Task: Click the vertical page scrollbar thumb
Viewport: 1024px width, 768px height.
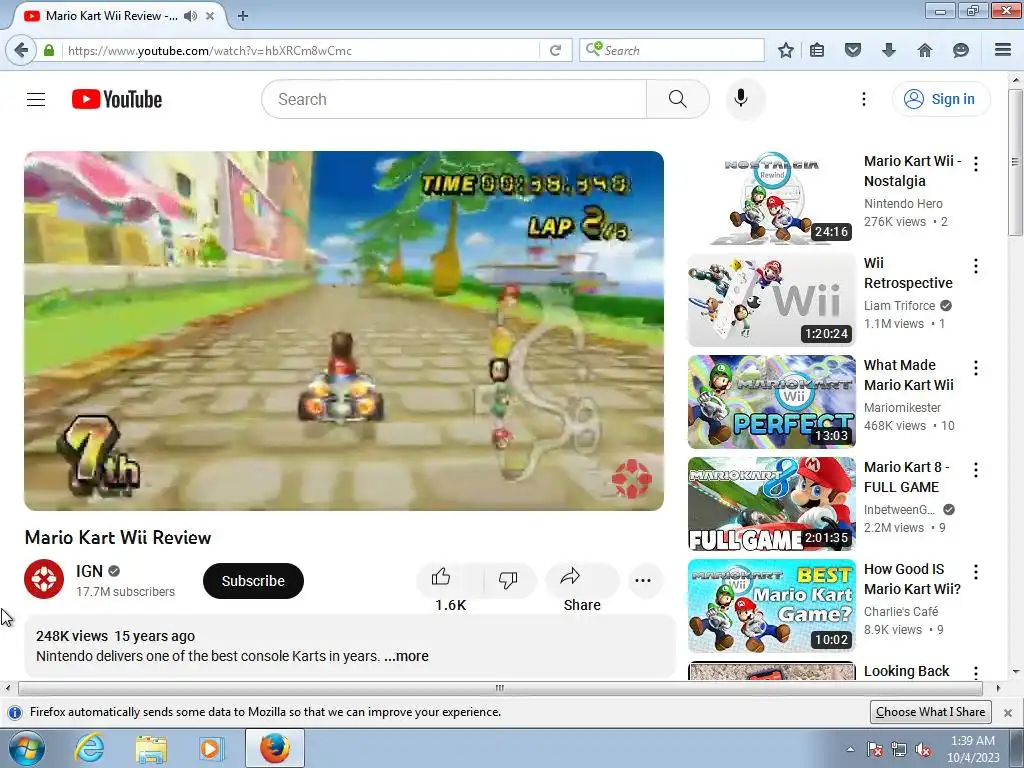Action: pos(1016,163)
